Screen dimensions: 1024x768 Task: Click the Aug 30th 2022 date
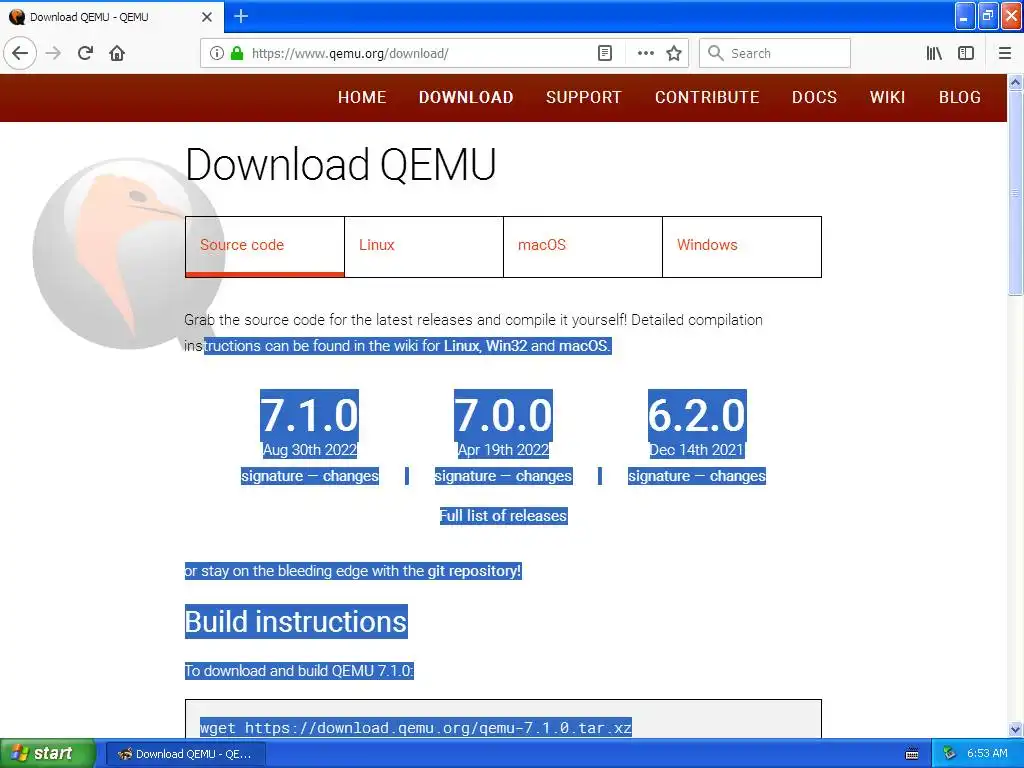pos(310,450)
